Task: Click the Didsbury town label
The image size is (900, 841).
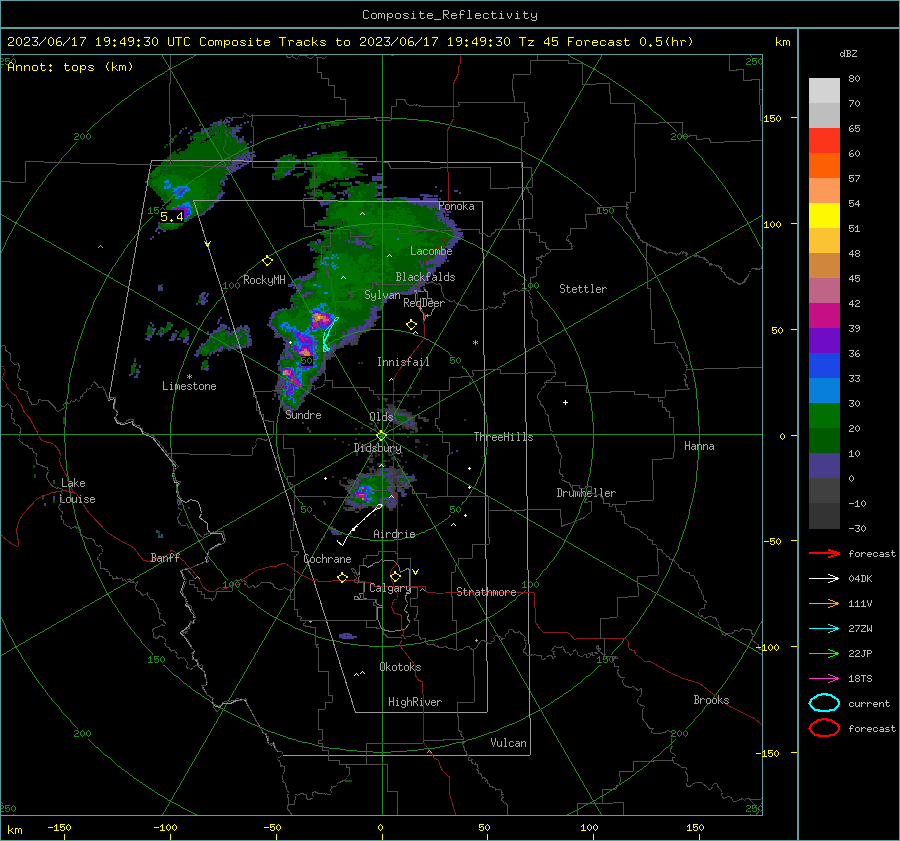Action: click(x=377, y=448)
